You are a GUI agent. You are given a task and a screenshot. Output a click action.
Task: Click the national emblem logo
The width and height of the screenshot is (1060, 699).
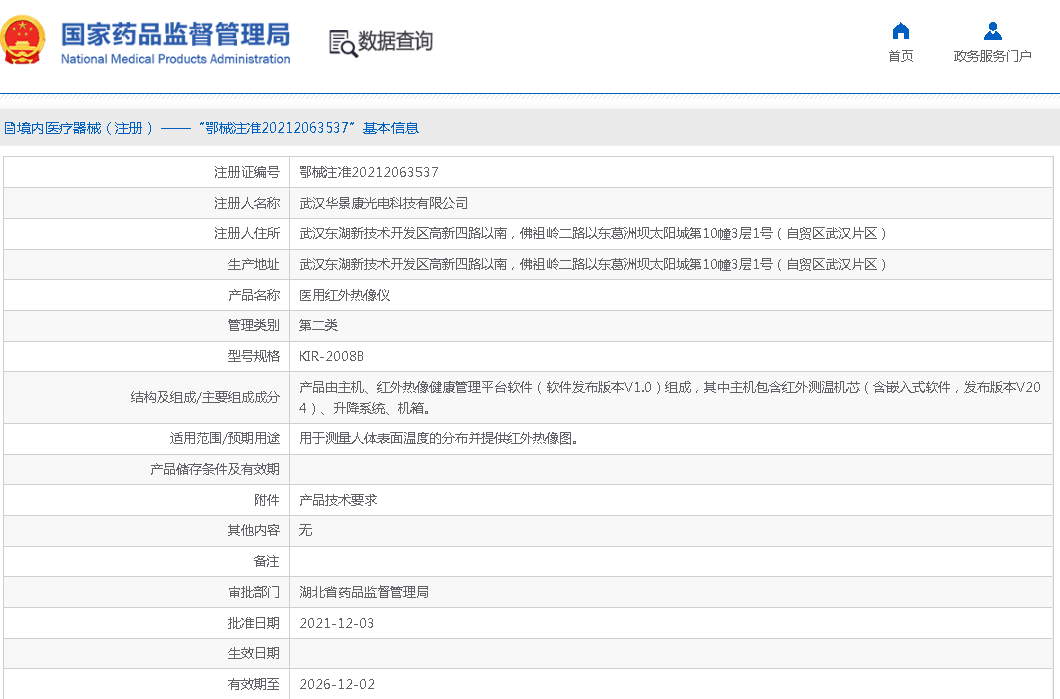[23, 41]
